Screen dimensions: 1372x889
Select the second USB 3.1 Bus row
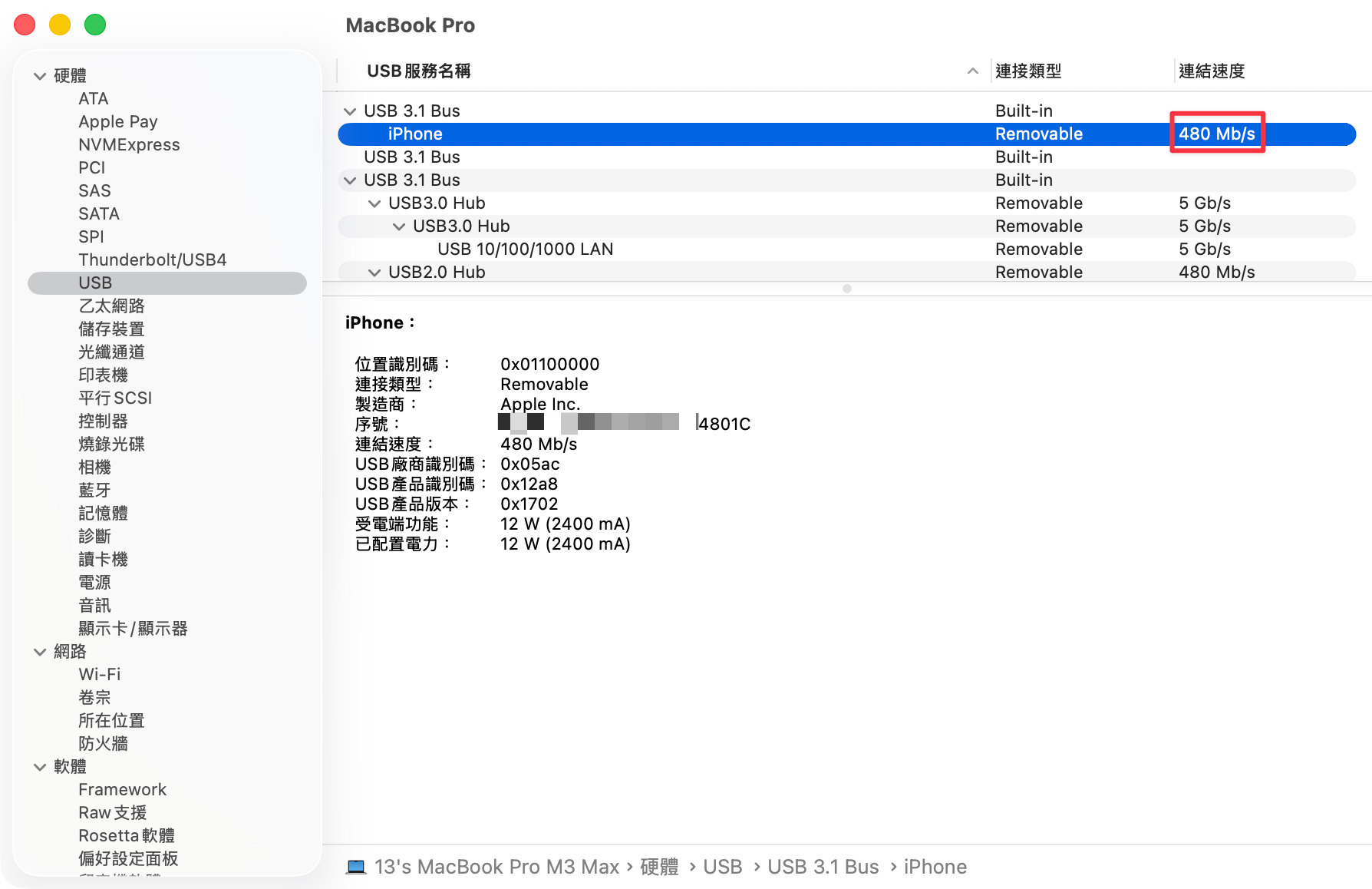[x=847, y=157]
